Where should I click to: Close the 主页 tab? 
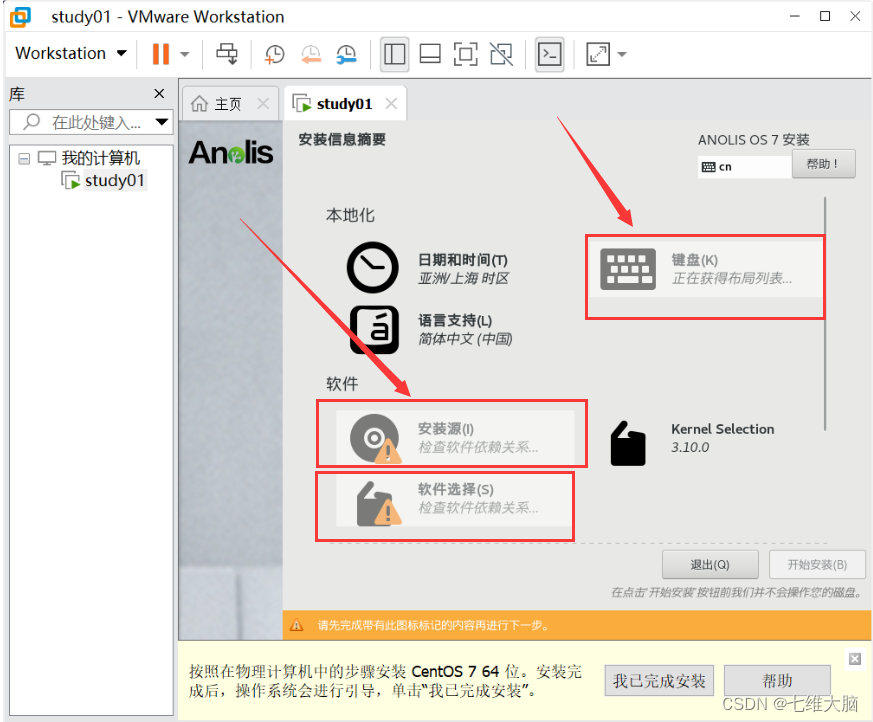pyautogui.click(x=263, y=104)
